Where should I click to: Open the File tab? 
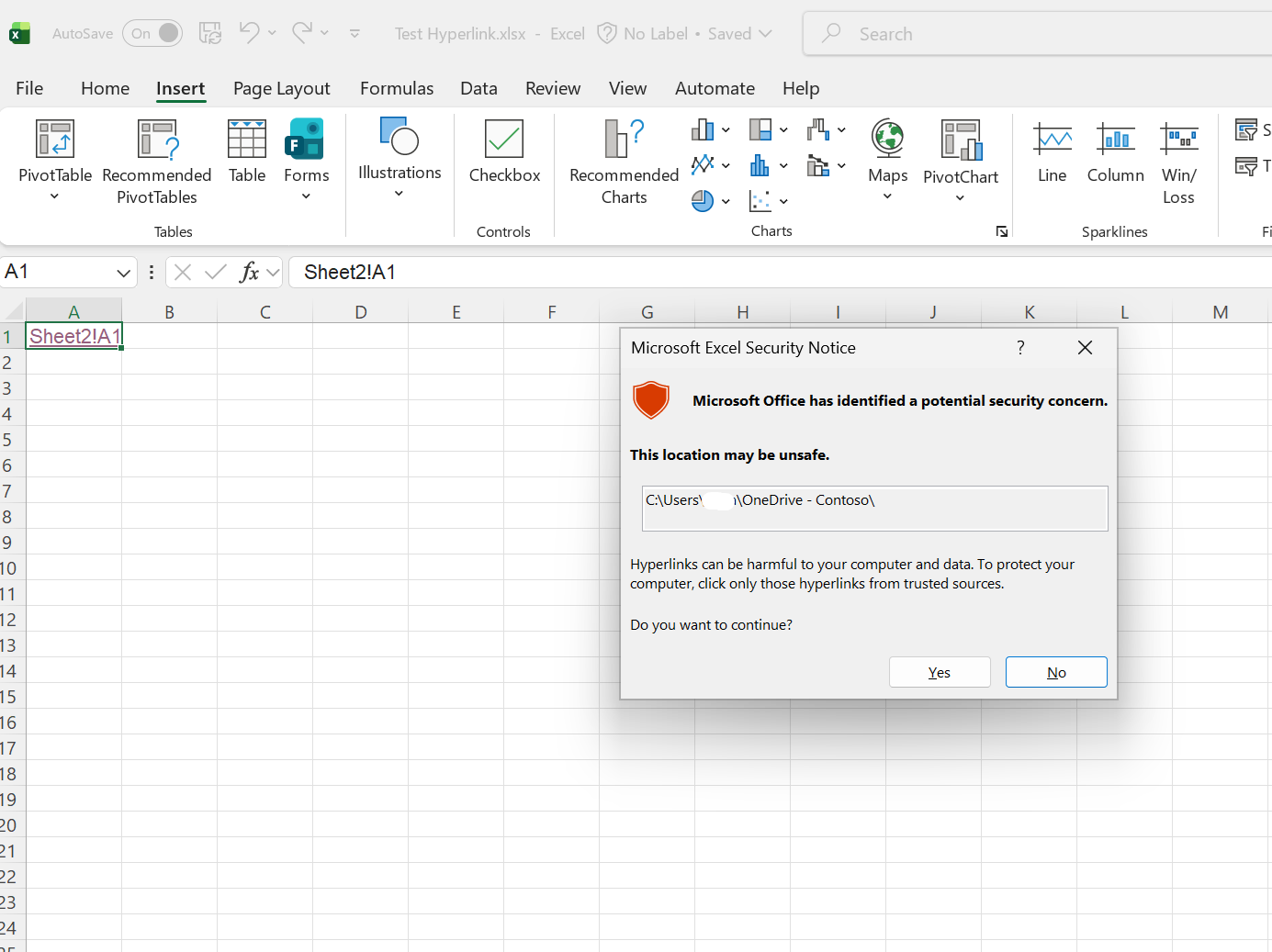tap(29, 88)
